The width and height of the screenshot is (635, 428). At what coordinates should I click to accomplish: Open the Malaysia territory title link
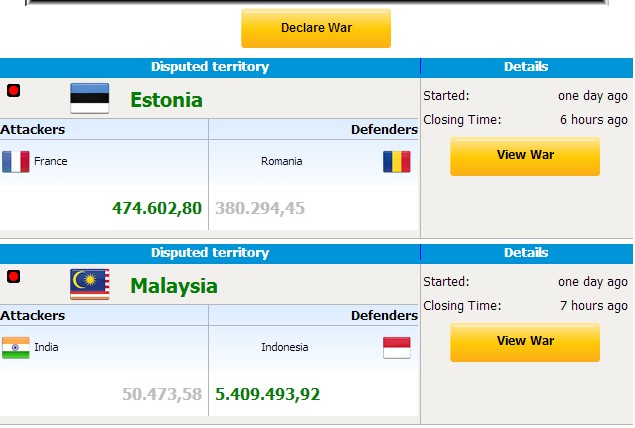174,286
